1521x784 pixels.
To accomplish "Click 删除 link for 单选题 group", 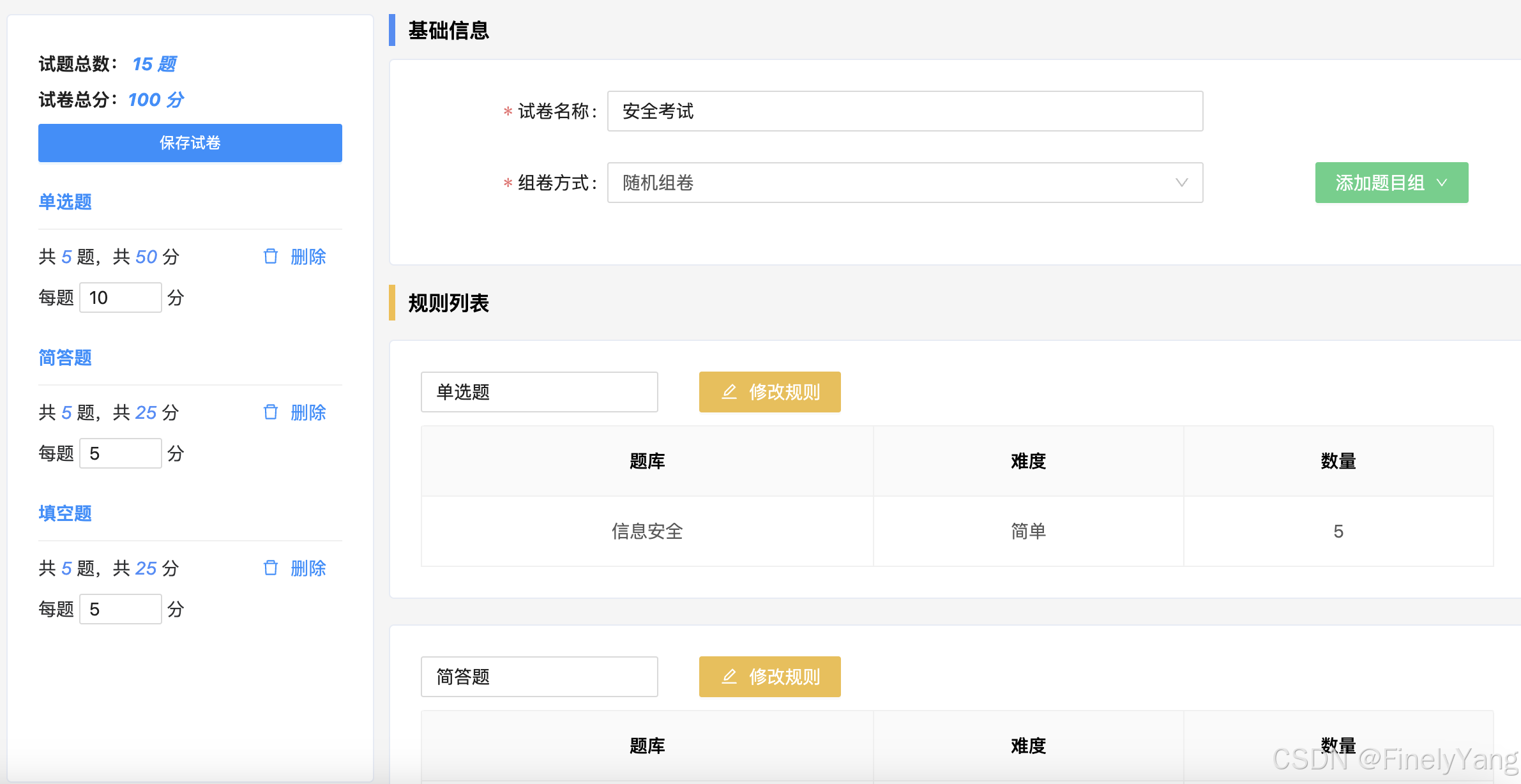I will click(308, 257).
